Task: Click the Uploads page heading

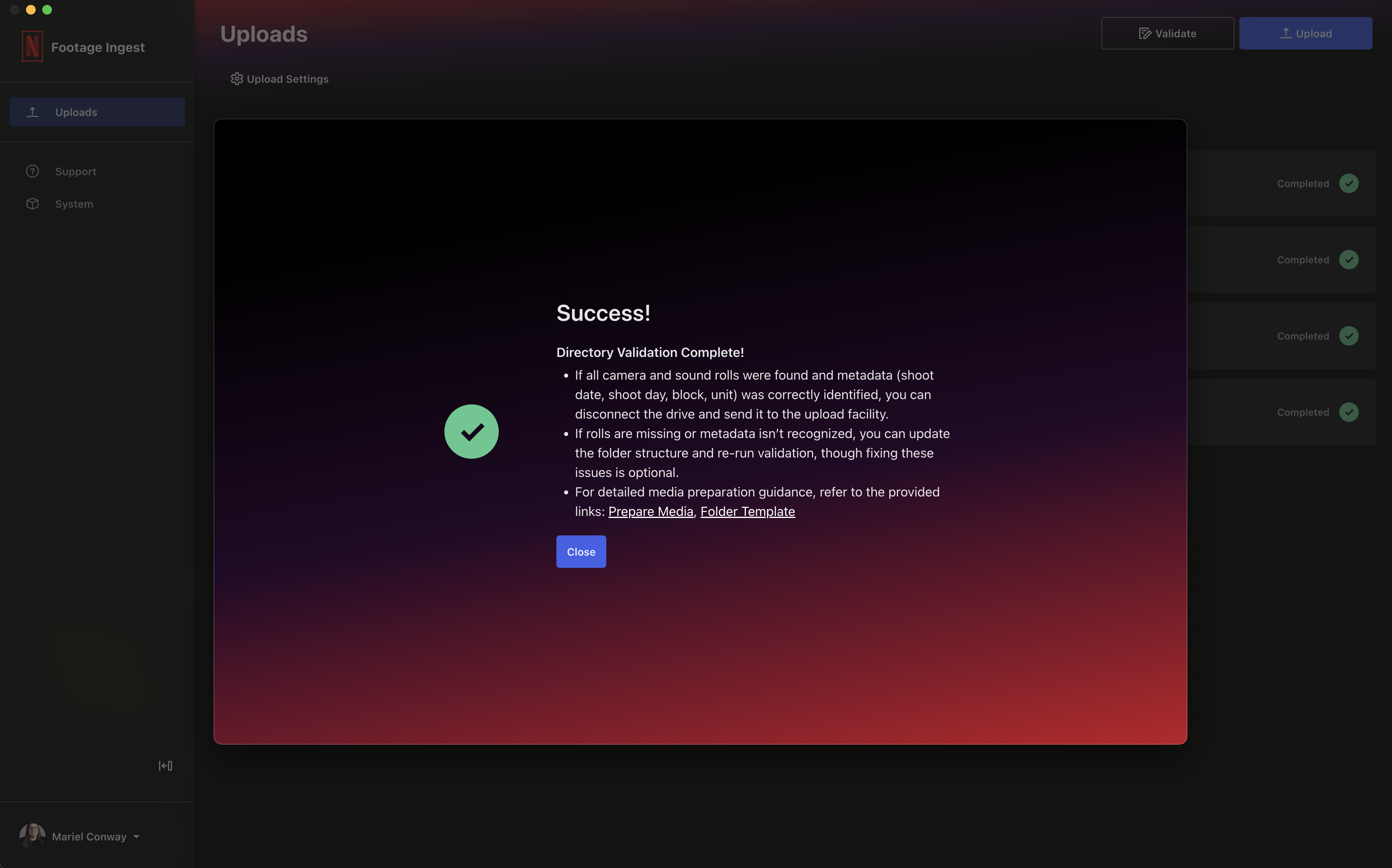Action: point(264,34)
